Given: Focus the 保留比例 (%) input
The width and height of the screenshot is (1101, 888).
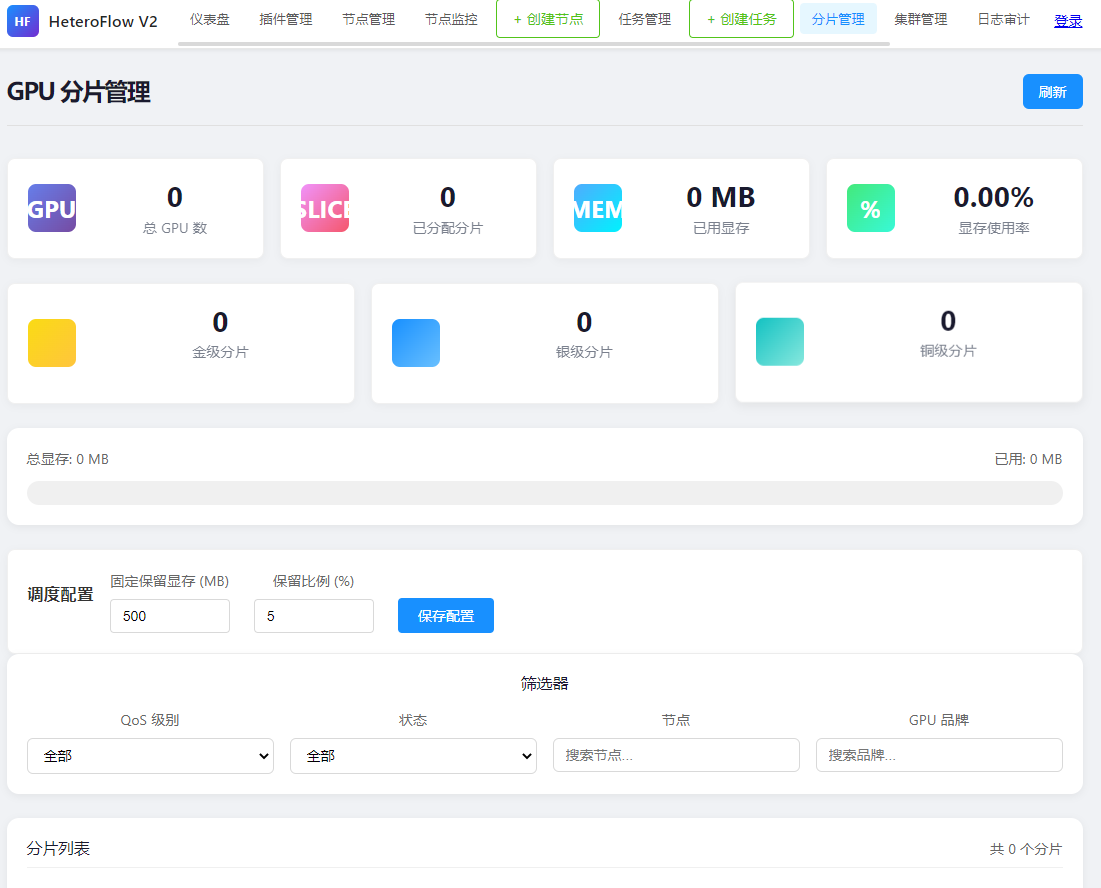Looking at the screenshot, I should coord(314,616).
